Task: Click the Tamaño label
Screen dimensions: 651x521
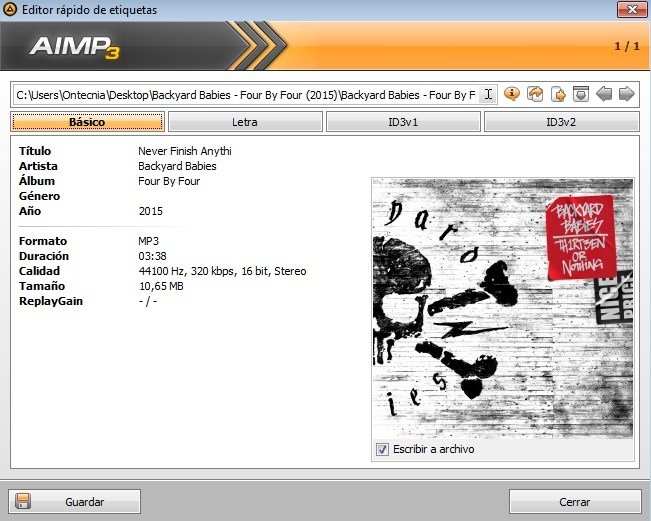Action: pos(42,286)
